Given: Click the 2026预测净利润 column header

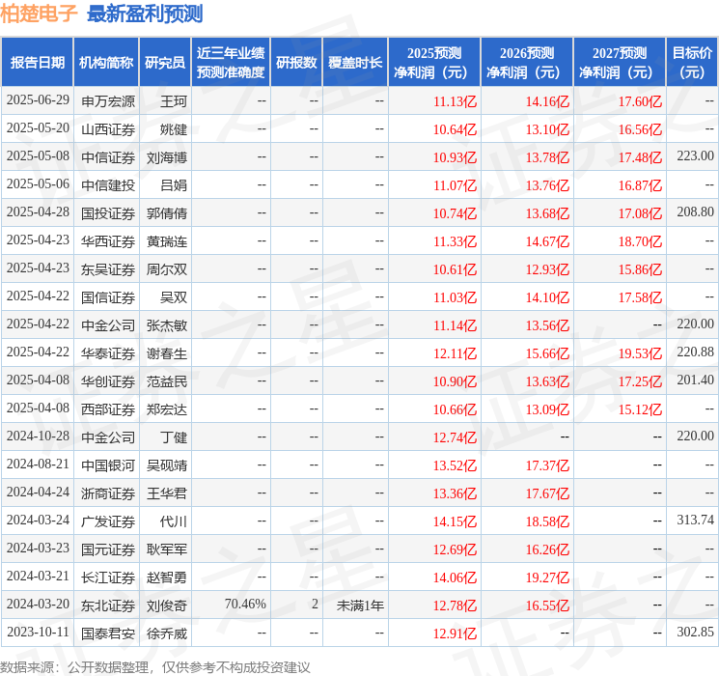Looking at the screenshot, I should click(527, 62).
